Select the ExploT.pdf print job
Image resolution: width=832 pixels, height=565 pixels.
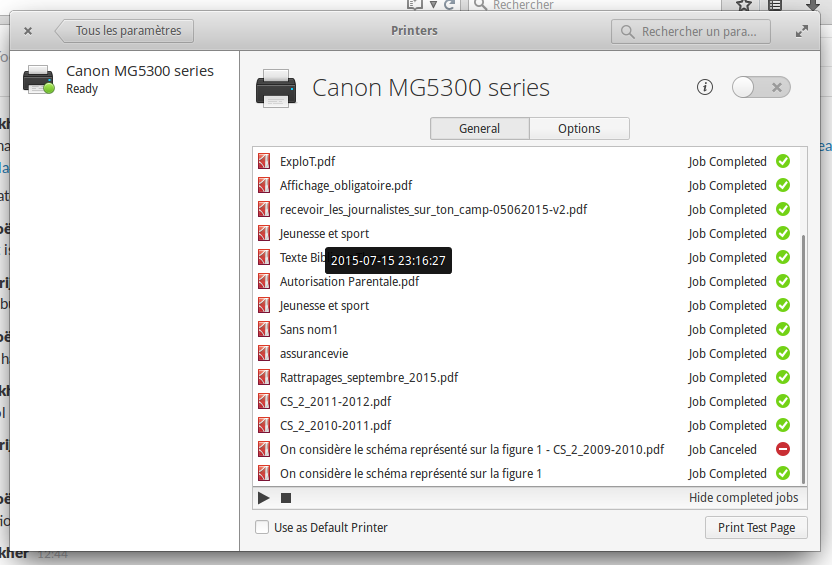527,161
